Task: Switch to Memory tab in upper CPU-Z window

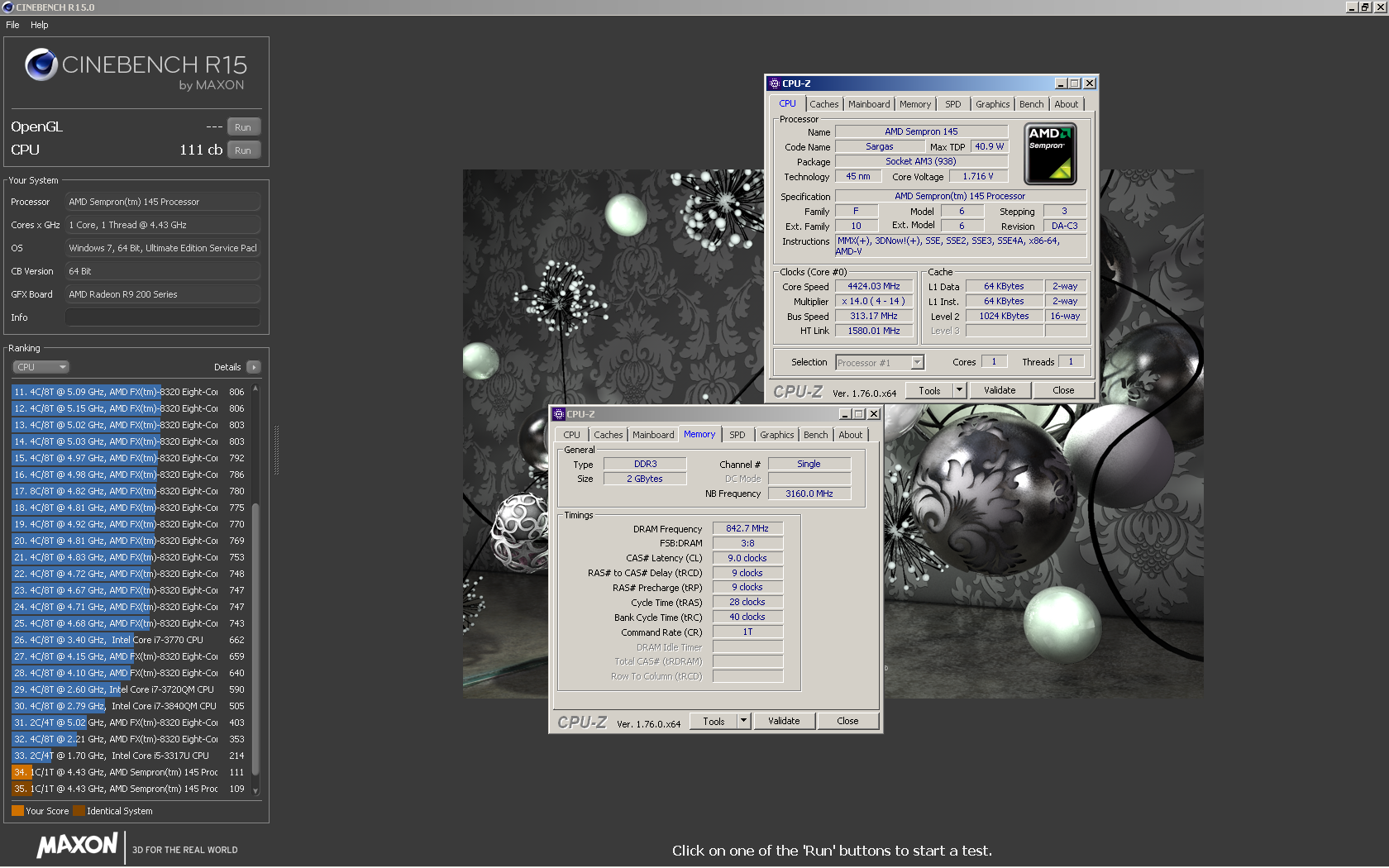Action: pyautogui.click(x=915, y=104)
